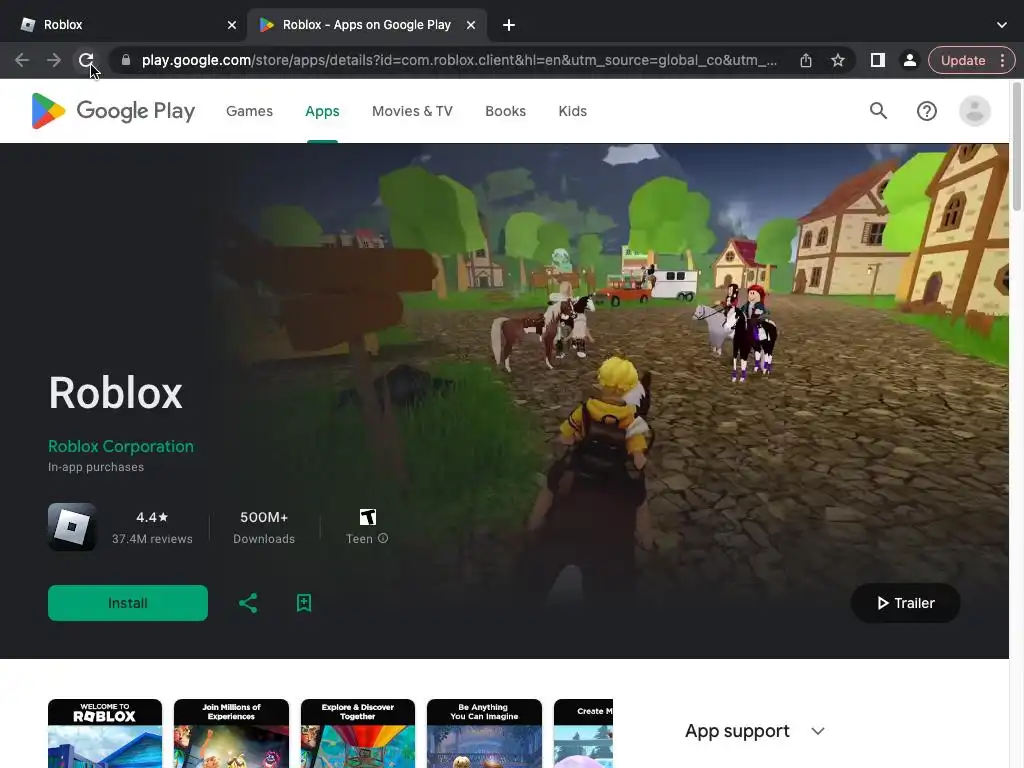Screen dimensions: 1024x768
Task: Bookmark this tab with star icon
Action: tap(838, 60)
